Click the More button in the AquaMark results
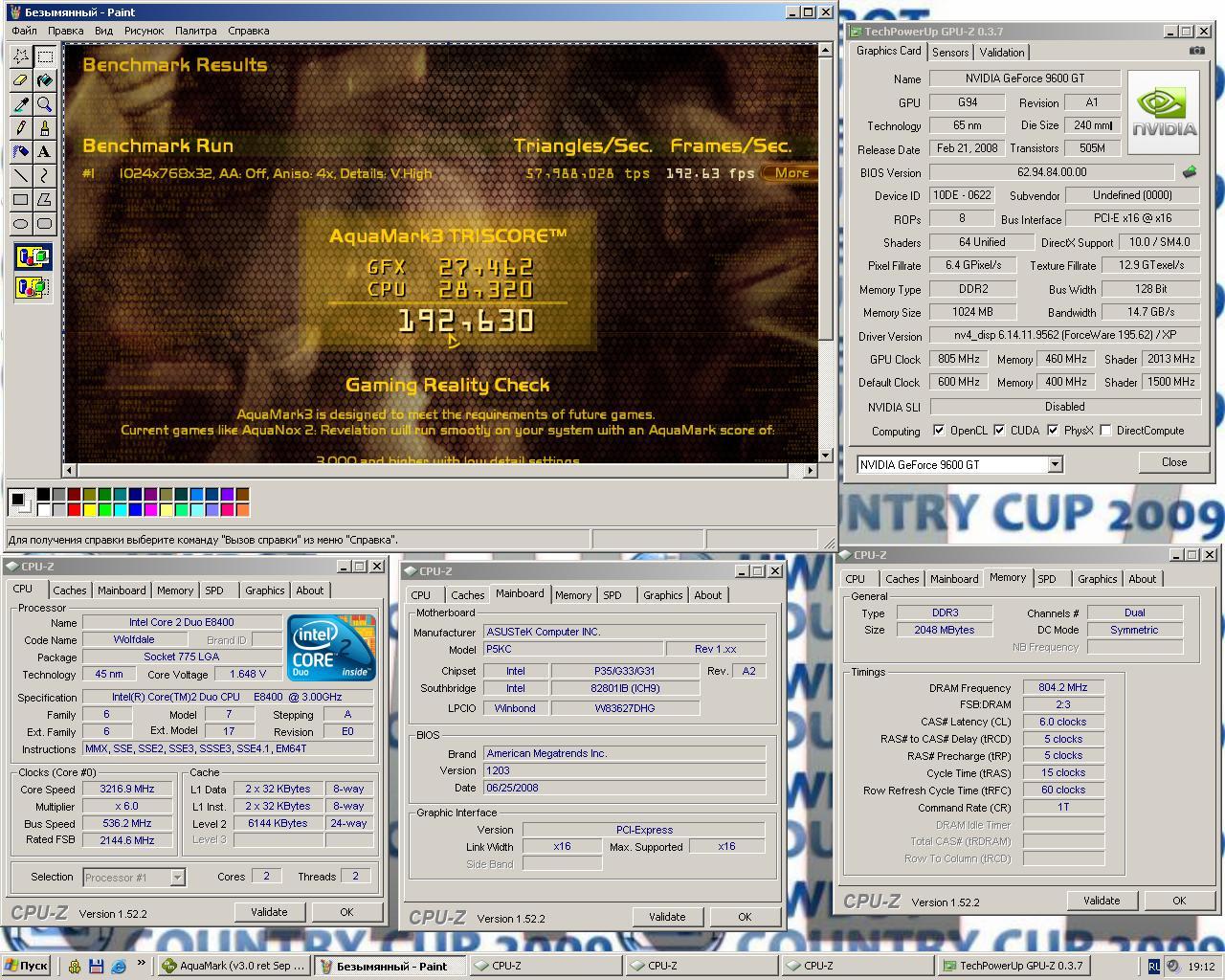1225x980 pixels. pos(791,173)
